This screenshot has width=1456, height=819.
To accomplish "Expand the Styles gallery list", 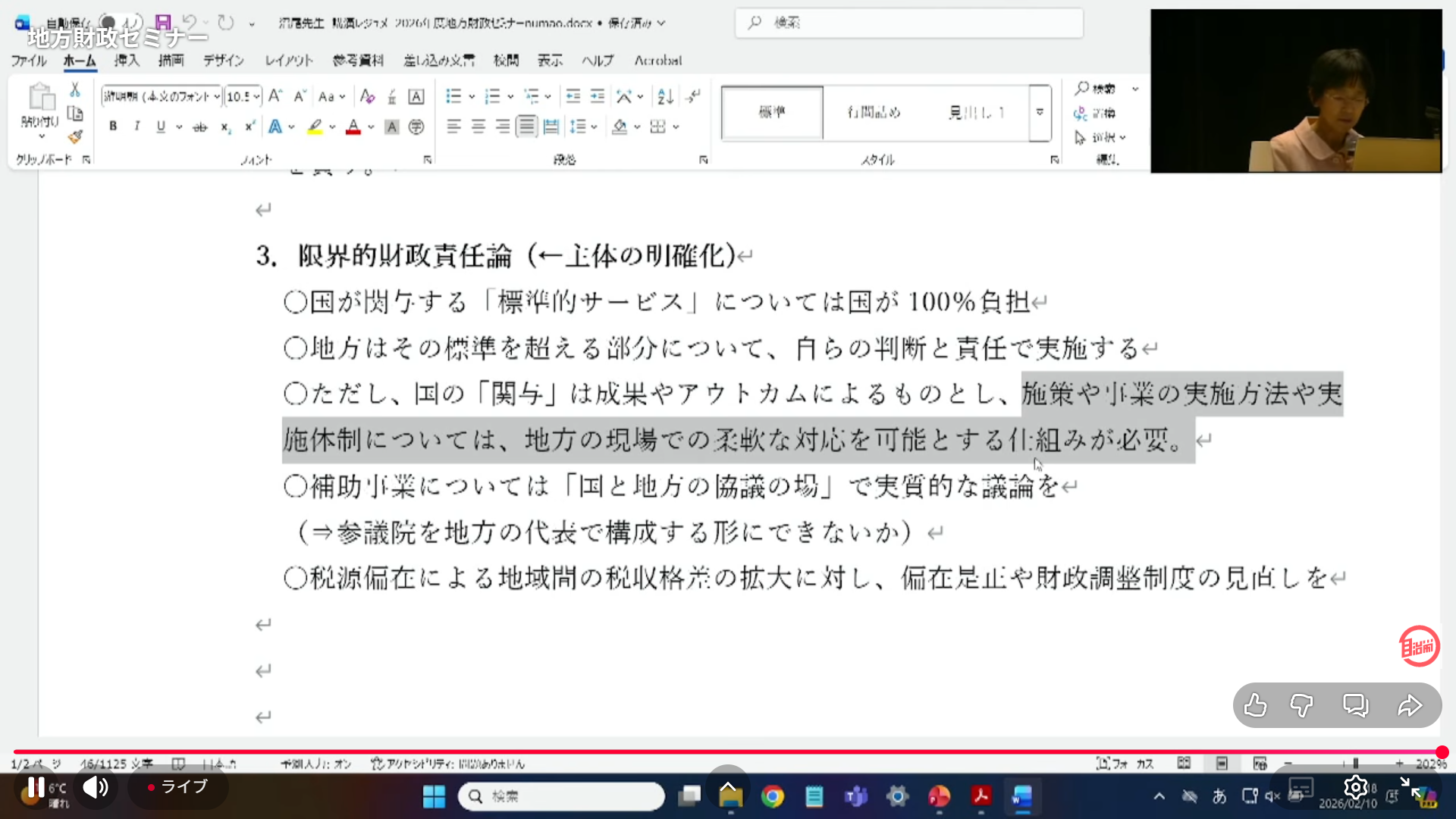I will coord(1040,112).
